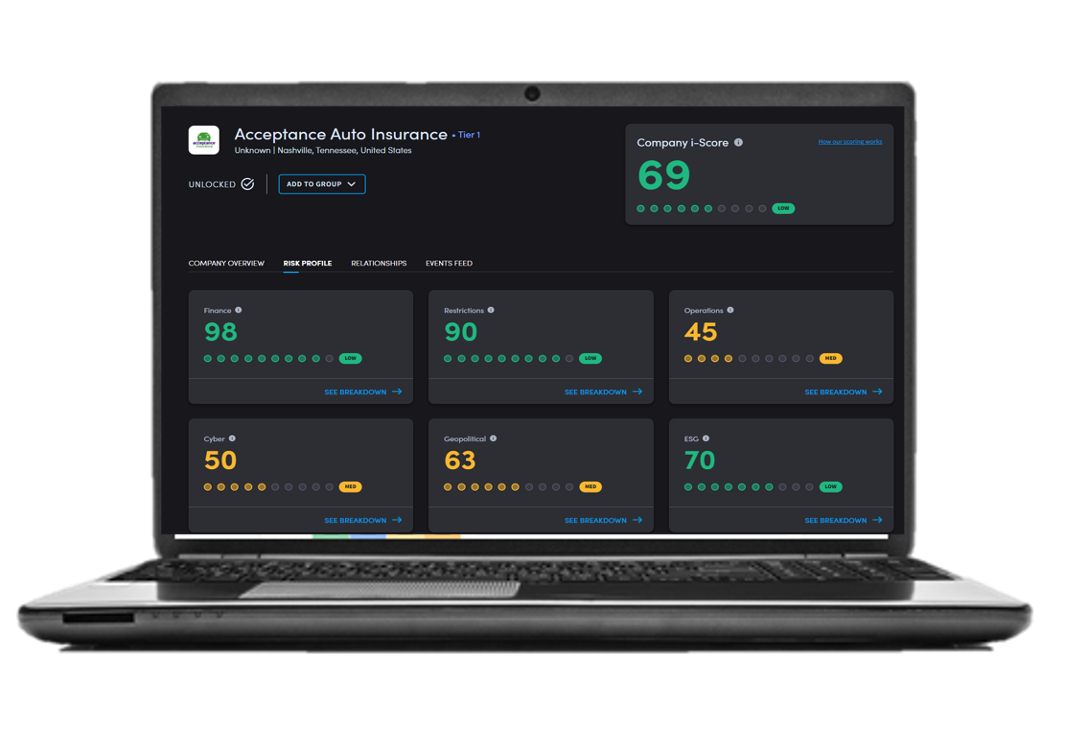Click the Acceptance Auto Insurance company logo
Screen dimensions: 1067x742
click(204, 140)
